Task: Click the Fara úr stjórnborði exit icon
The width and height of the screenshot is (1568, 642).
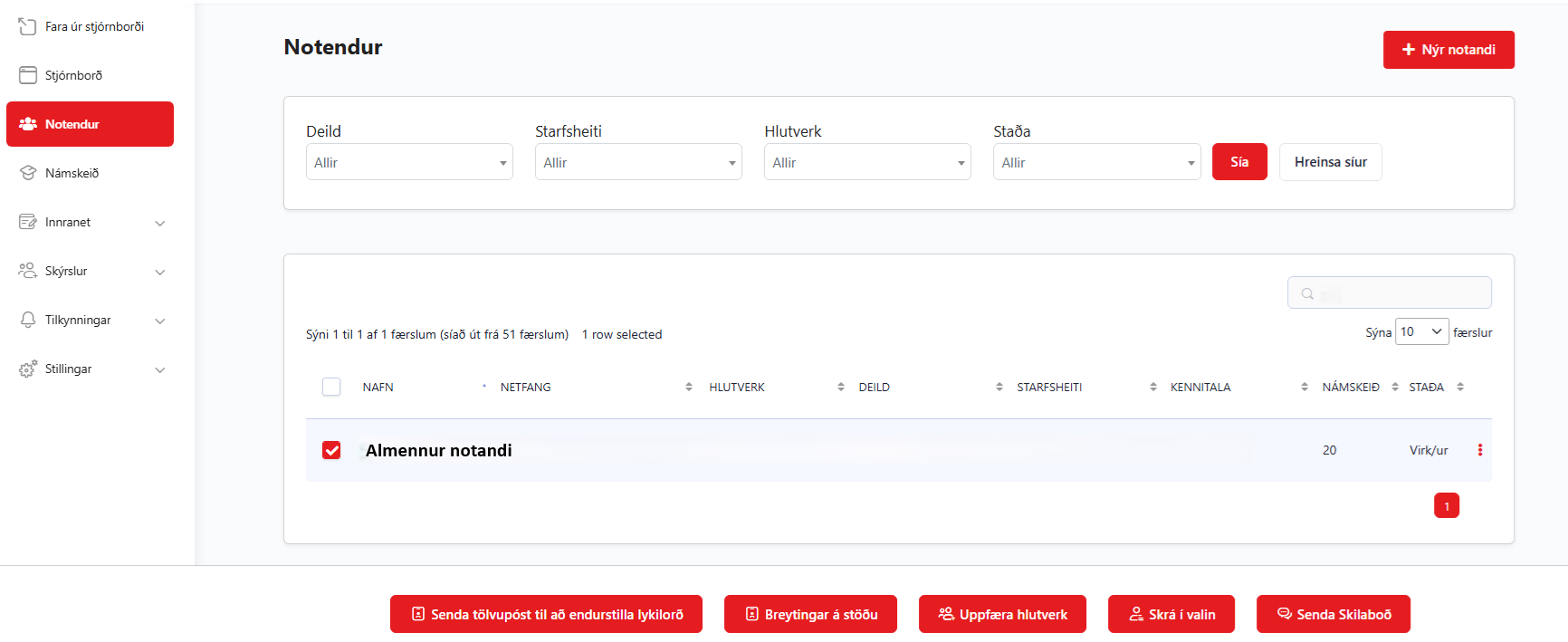Action: click(27, 27)
